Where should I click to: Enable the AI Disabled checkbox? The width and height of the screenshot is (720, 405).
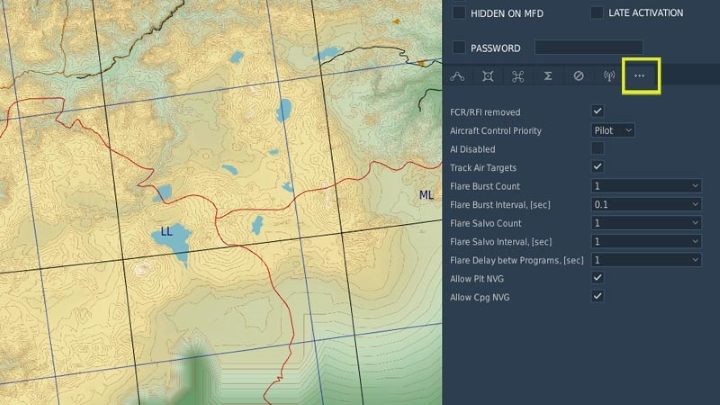598,148
